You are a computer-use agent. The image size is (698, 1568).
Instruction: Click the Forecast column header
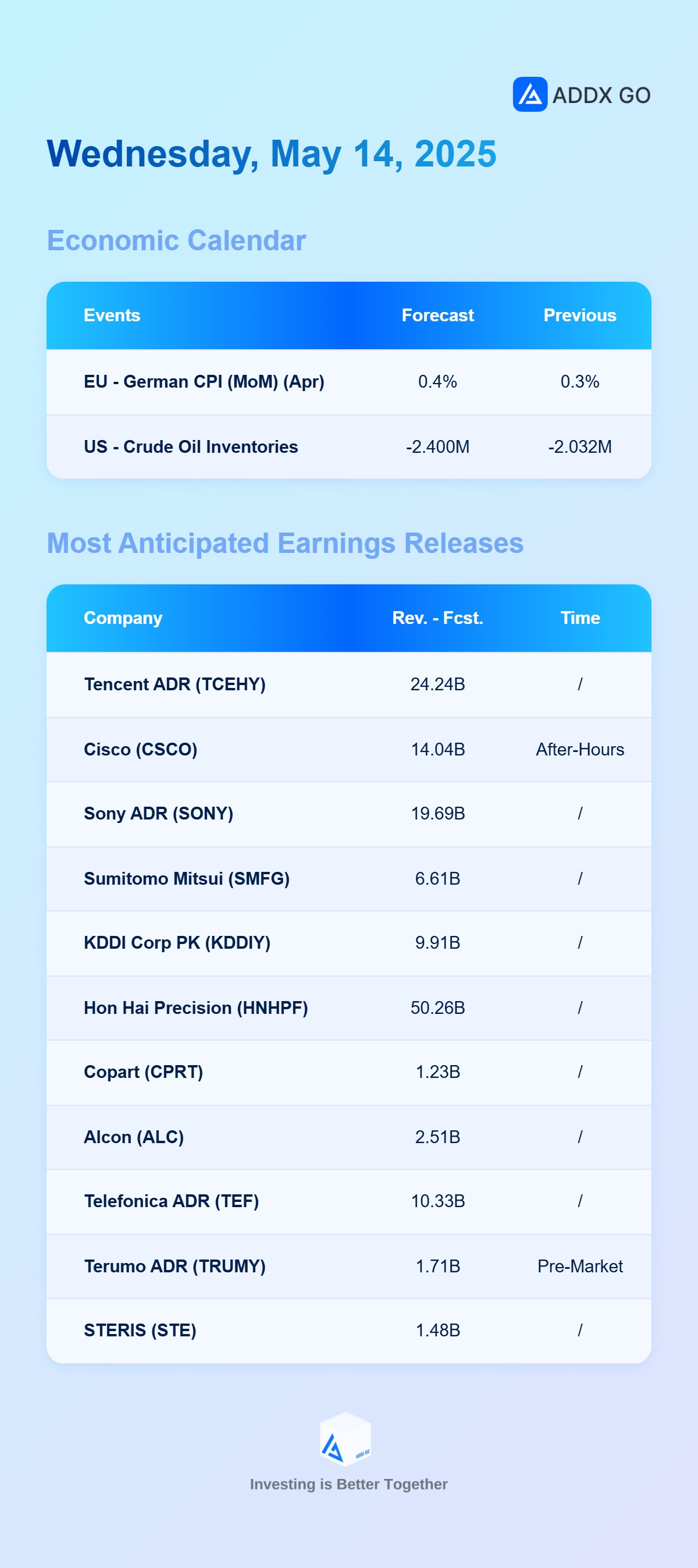tap(437, 315)
